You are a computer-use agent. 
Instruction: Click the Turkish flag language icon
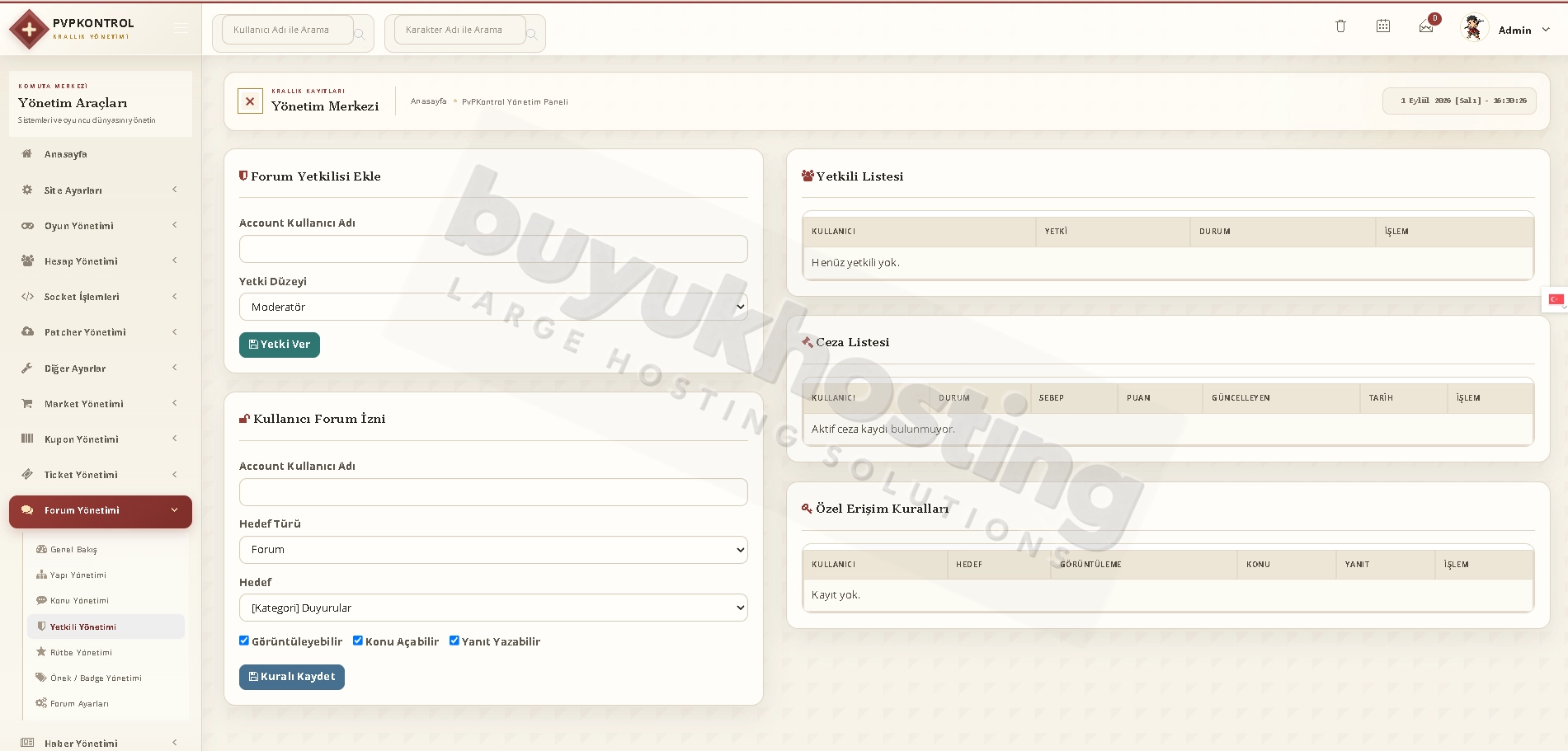click(x=1556, y=300)
